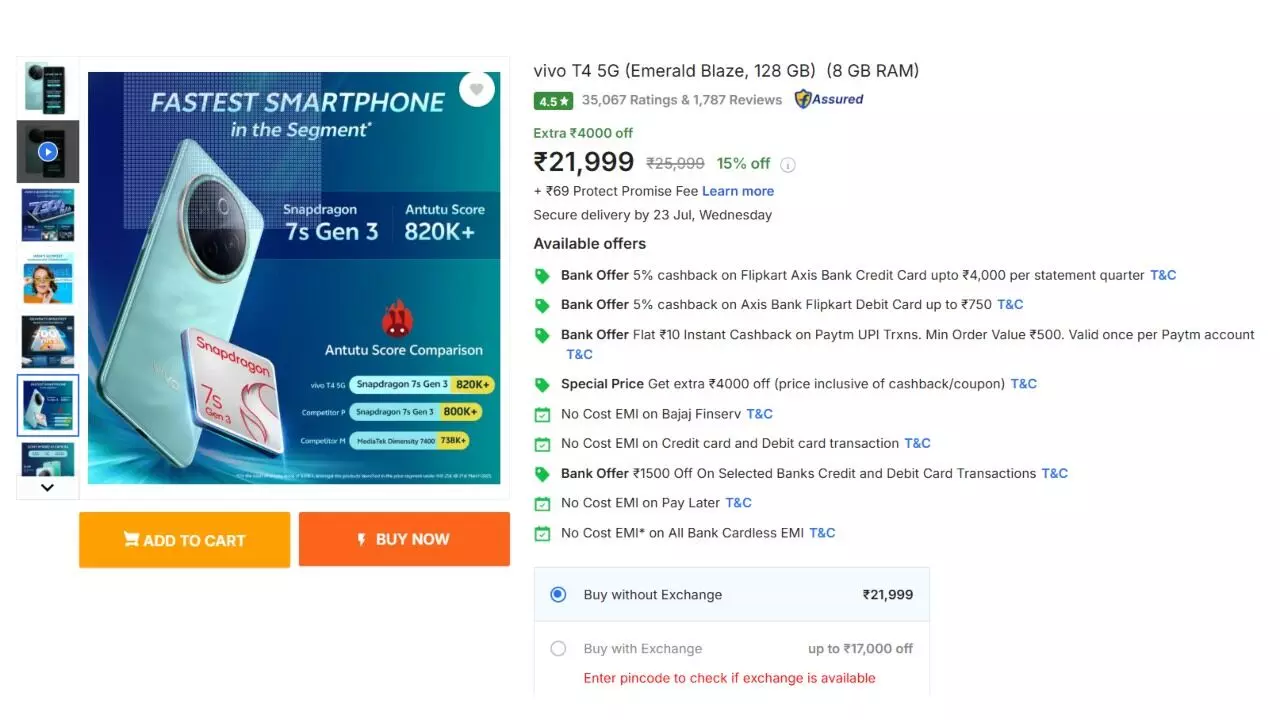Add product to wishlist with heart icon
This screenshot has width=1280, height=720.
[477, 89]
